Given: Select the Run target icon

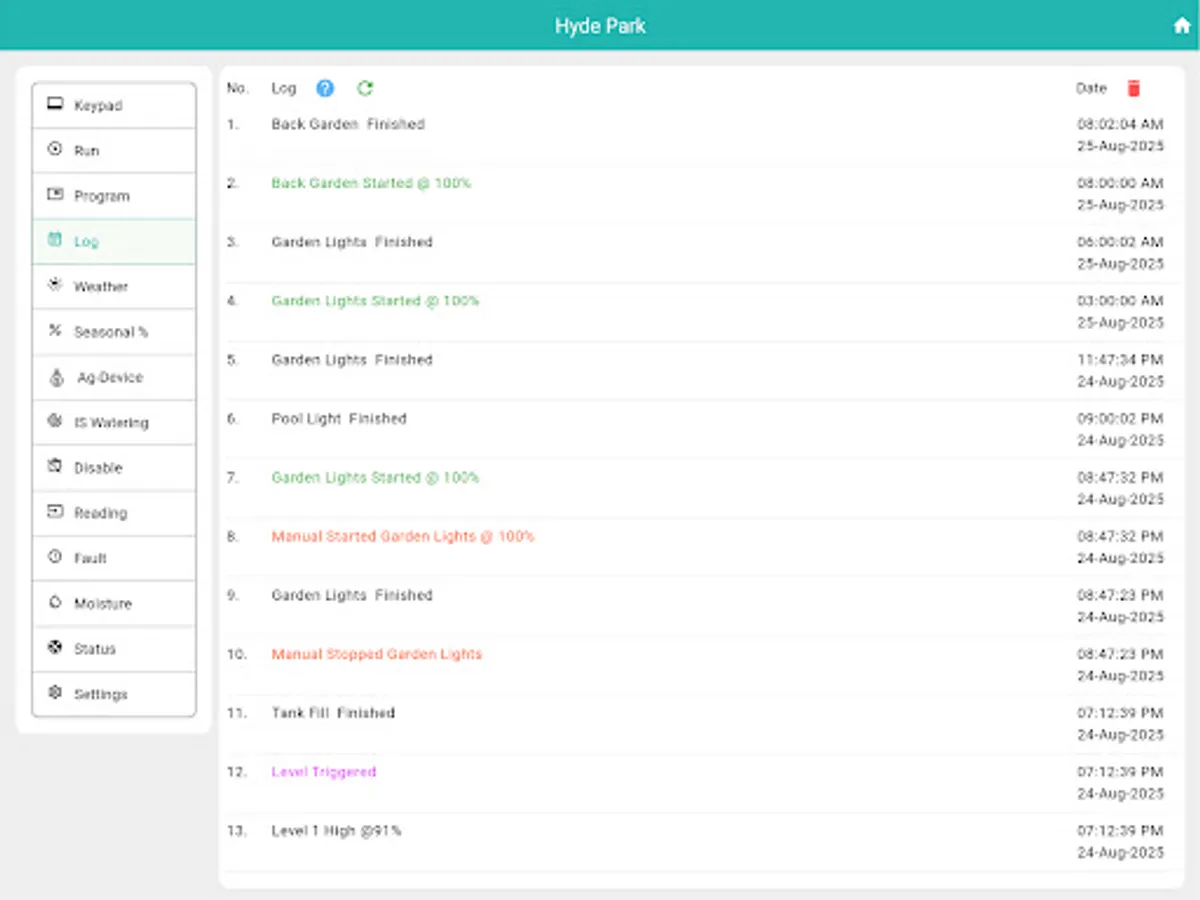Looking at the screenshot, I should [55, 150].
